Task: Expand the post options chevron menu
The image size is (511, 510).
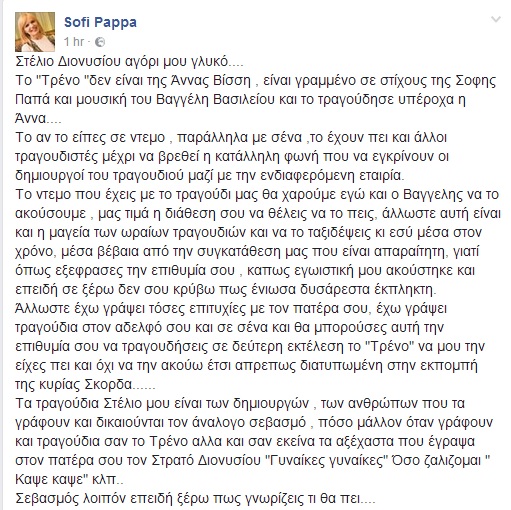Action: tap(496, 20)
